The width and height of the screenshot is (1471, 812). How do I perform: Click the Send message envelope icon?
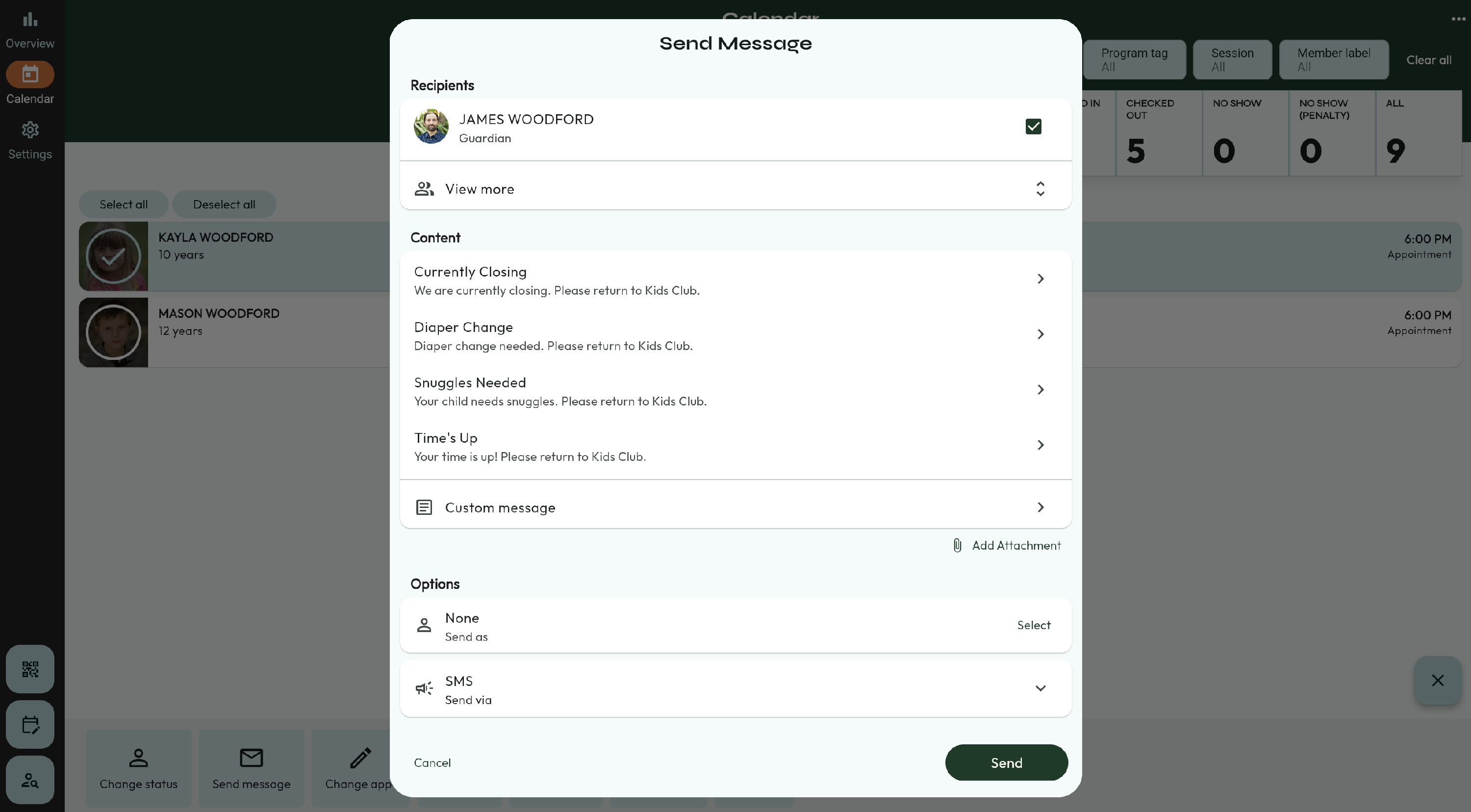251,758
